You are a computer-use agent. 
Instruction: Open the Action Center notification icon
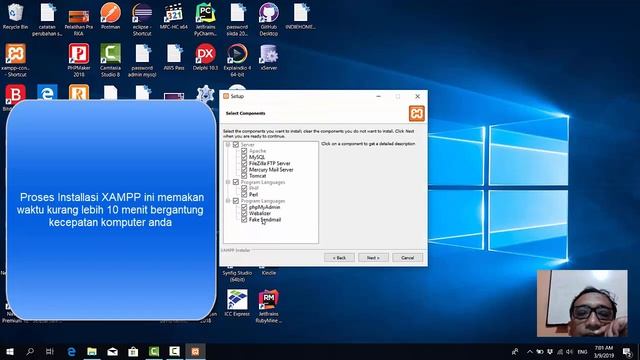(x=627, y=351)
